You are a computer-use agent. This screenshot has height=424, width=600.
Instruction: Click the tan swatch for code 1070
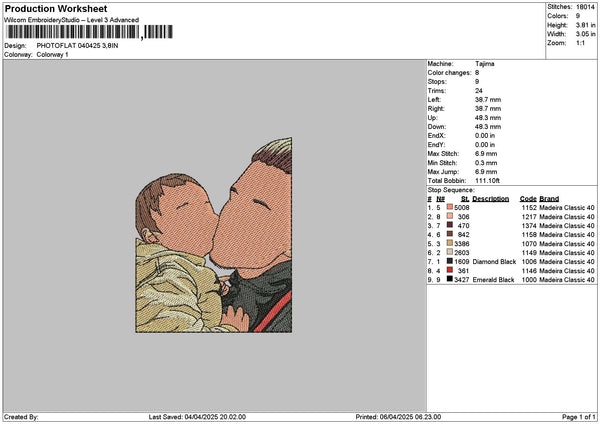click(x=450, y=243)
